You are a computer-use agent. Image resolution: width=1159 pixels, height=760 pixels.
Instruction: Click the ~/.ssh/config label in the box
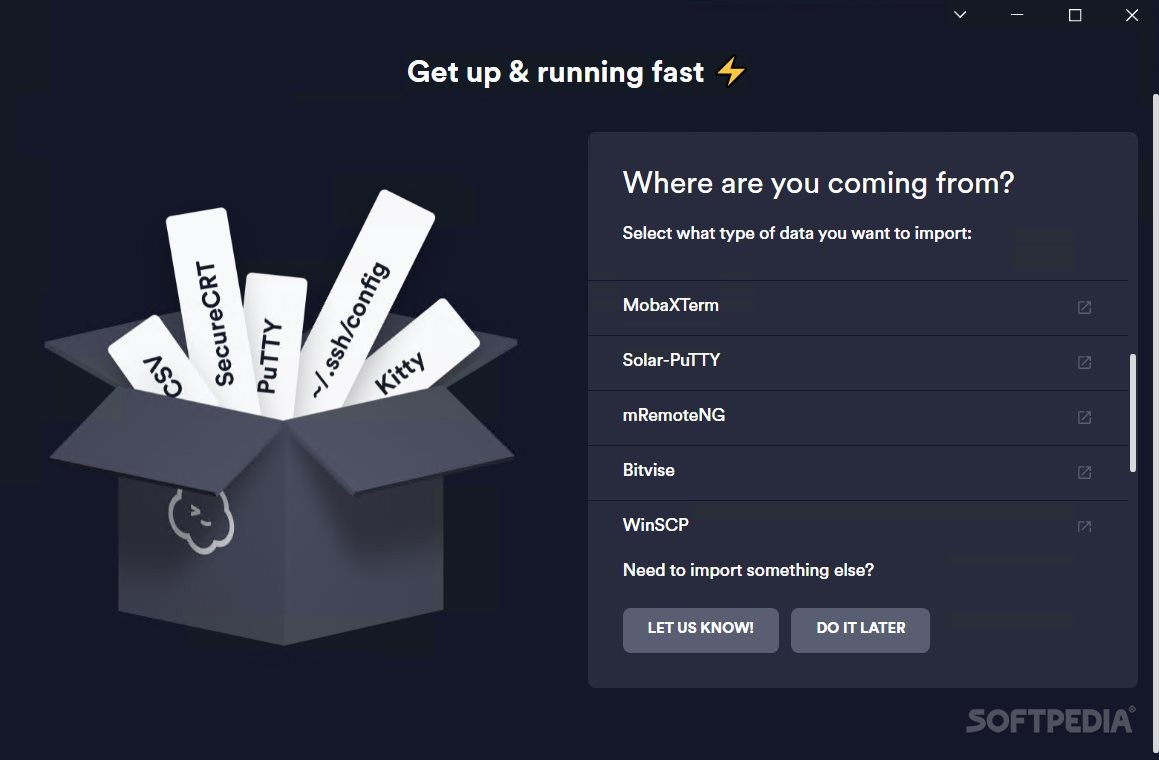point(350,329)
